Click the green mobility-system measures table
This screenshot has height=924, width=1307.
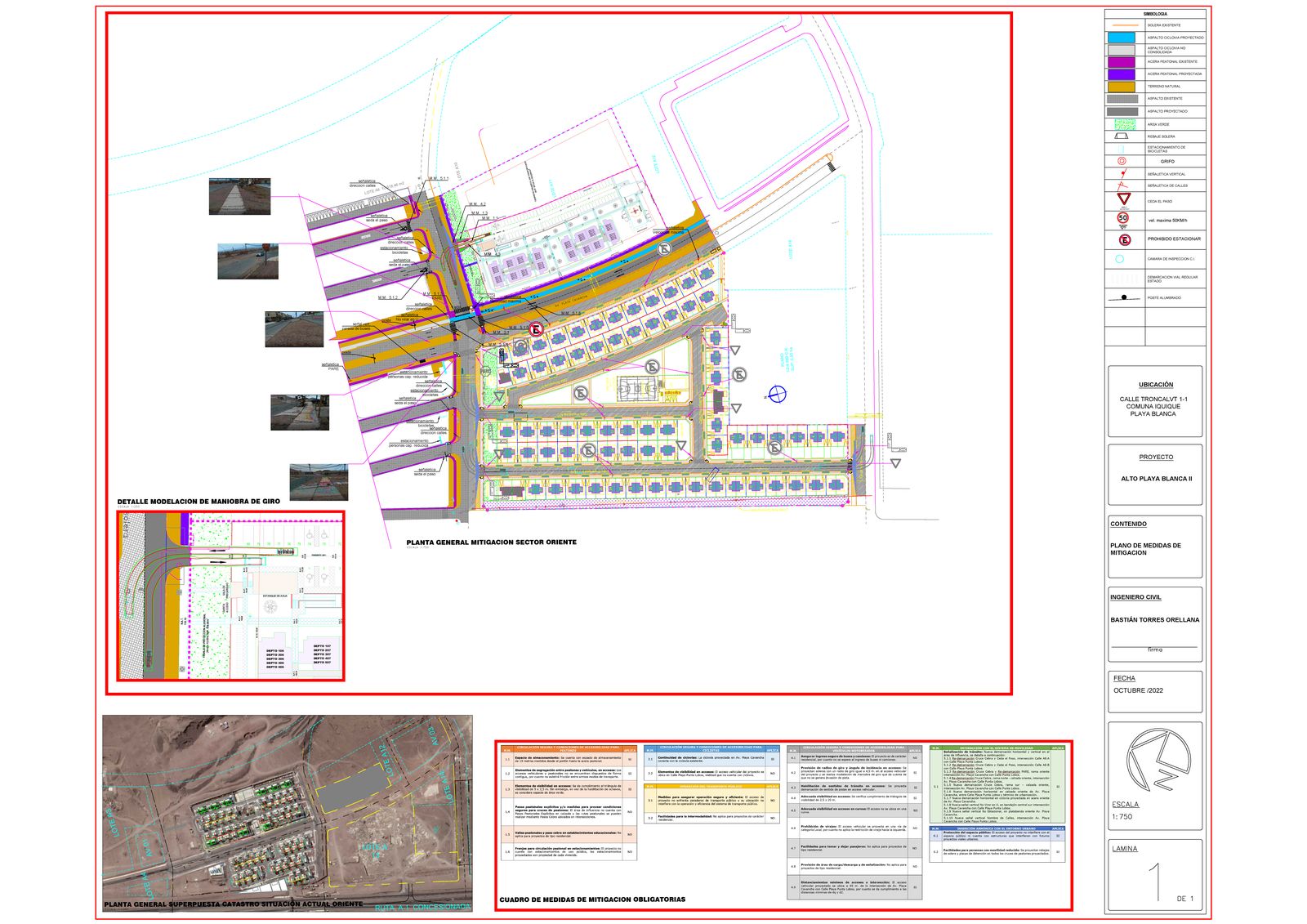[x=998, y=783]
